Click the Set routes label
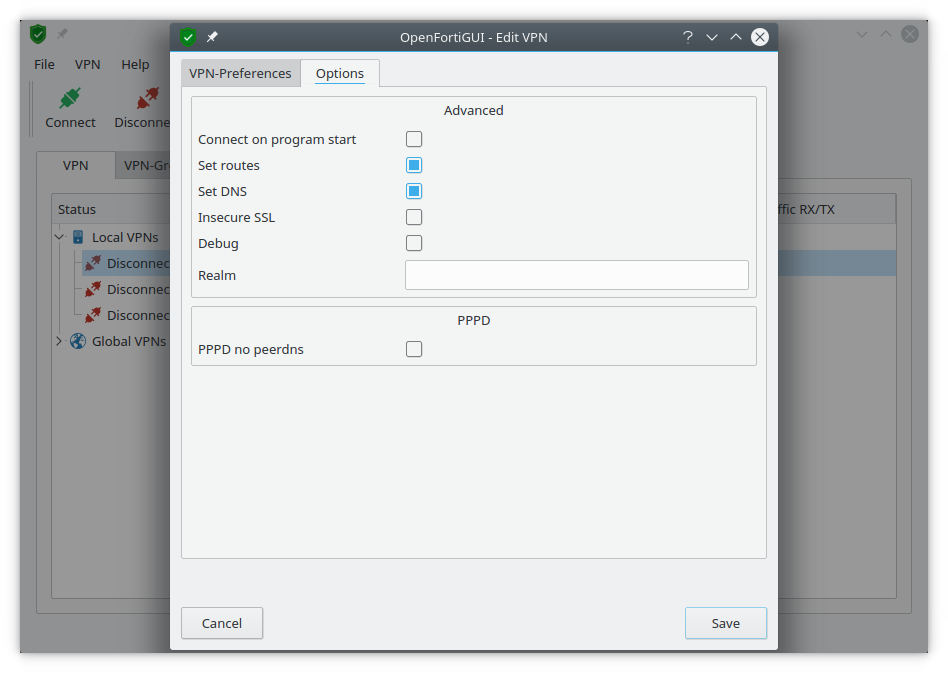Image resolution: width=948 pixels, height=673 pixels. [229, 165]
